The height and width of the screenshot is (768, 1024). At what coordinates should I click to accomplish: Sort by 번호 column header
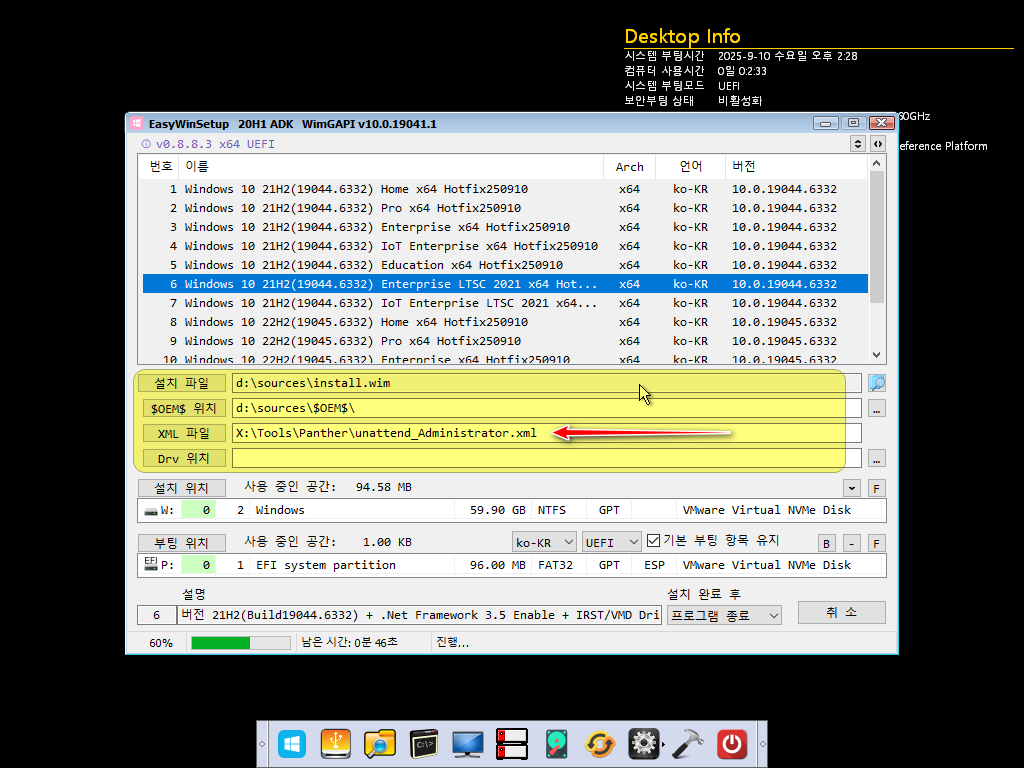pos(161,167)
